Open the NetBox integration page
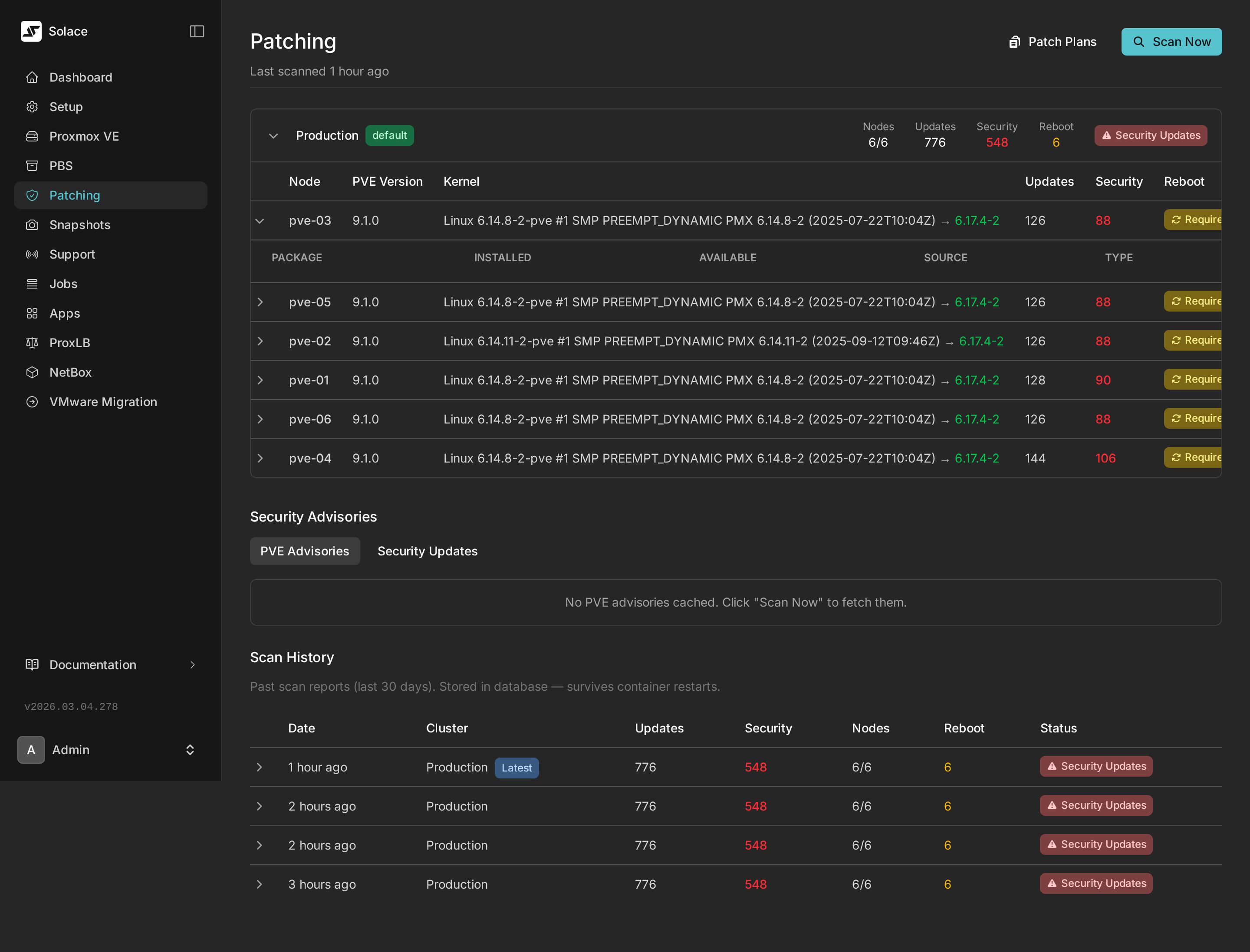The image size is (1250, 952). pos(70,372)
